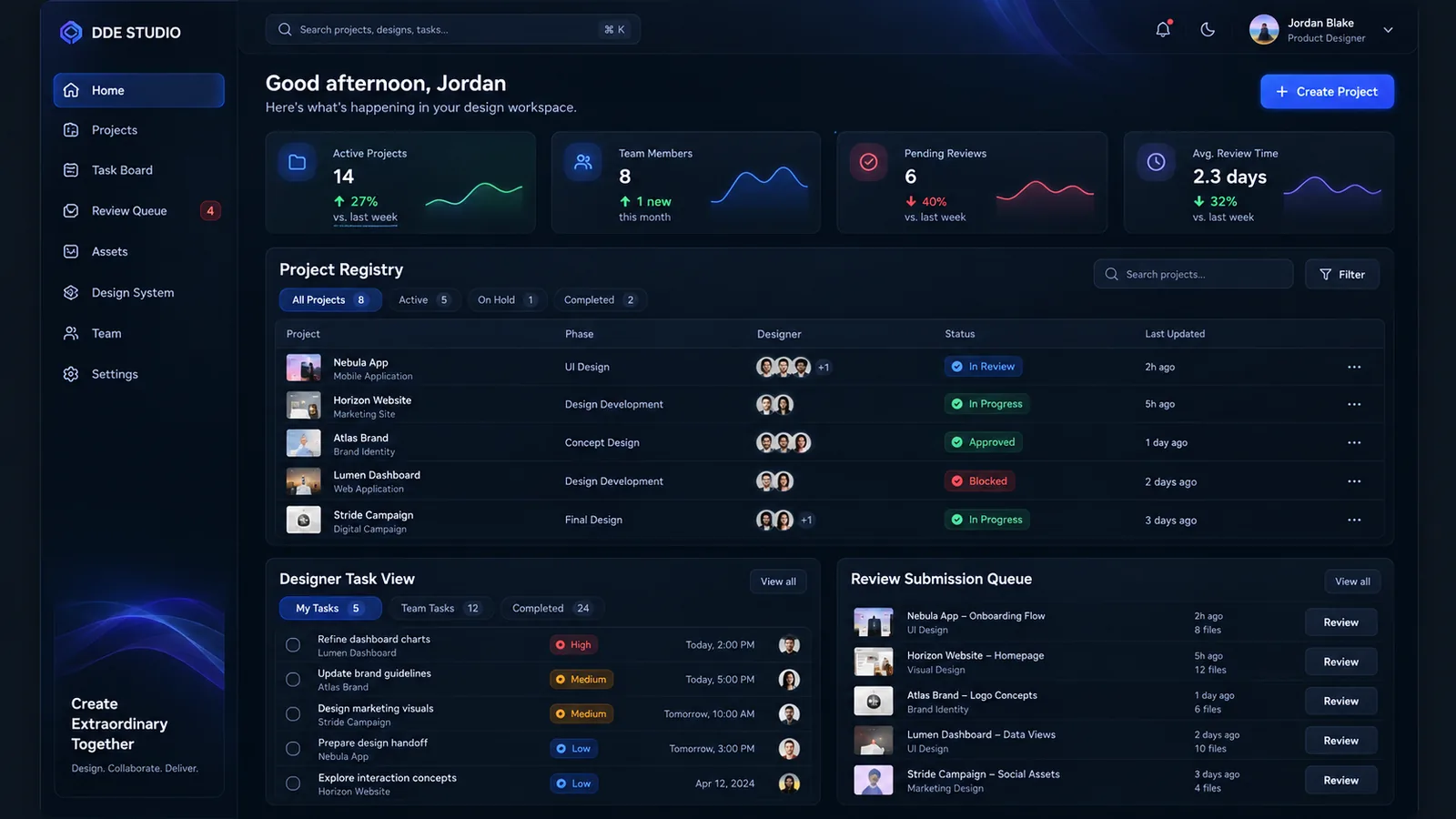Click the Blocked status badge
This screenshot has height=819, width=1456.
tap(980, 481)
